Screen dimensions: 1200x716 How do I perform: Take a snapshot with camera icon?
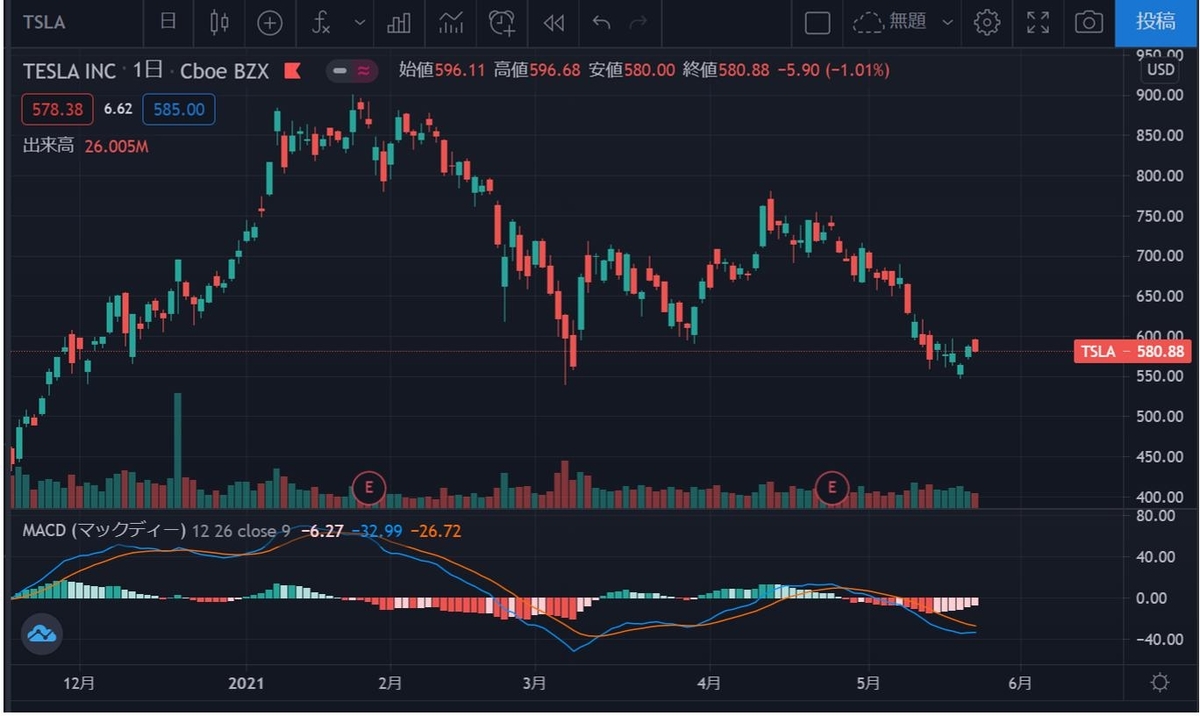(x=1089, y=22)
